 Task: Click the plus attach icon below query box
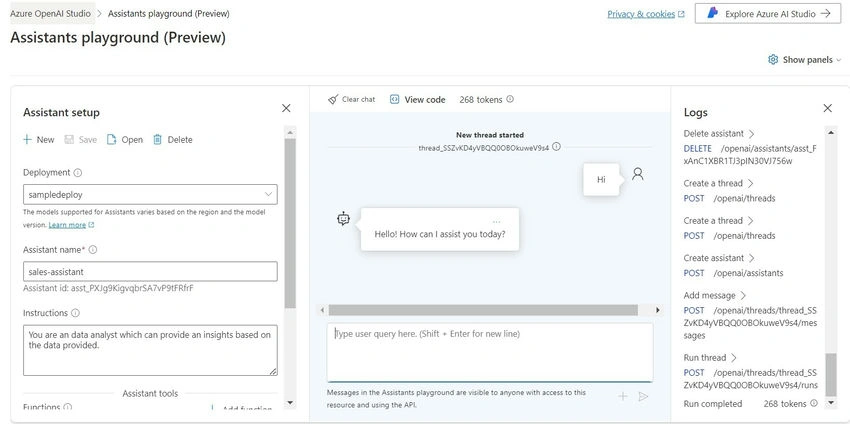tap(623, 396)
